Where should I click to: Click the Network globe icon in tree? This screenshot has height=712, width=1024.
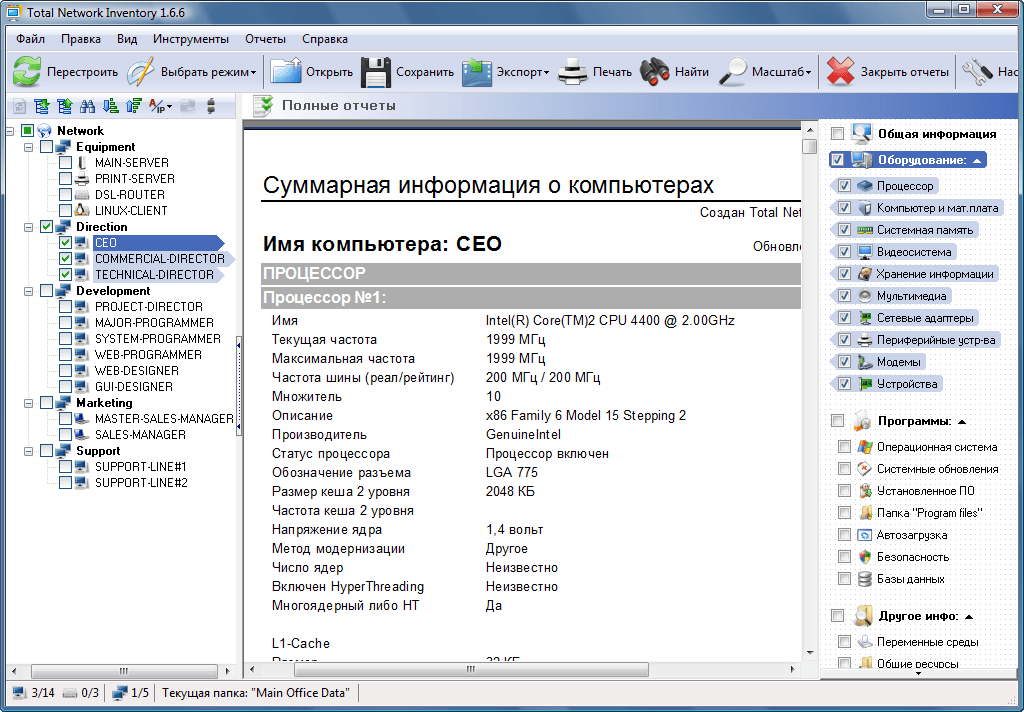coord(44,131)
